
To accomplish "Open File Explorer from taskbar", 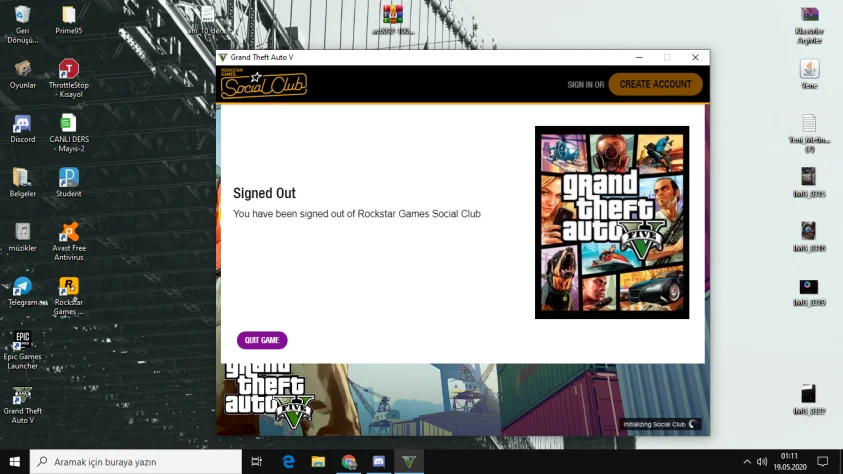I will [318, 462].
